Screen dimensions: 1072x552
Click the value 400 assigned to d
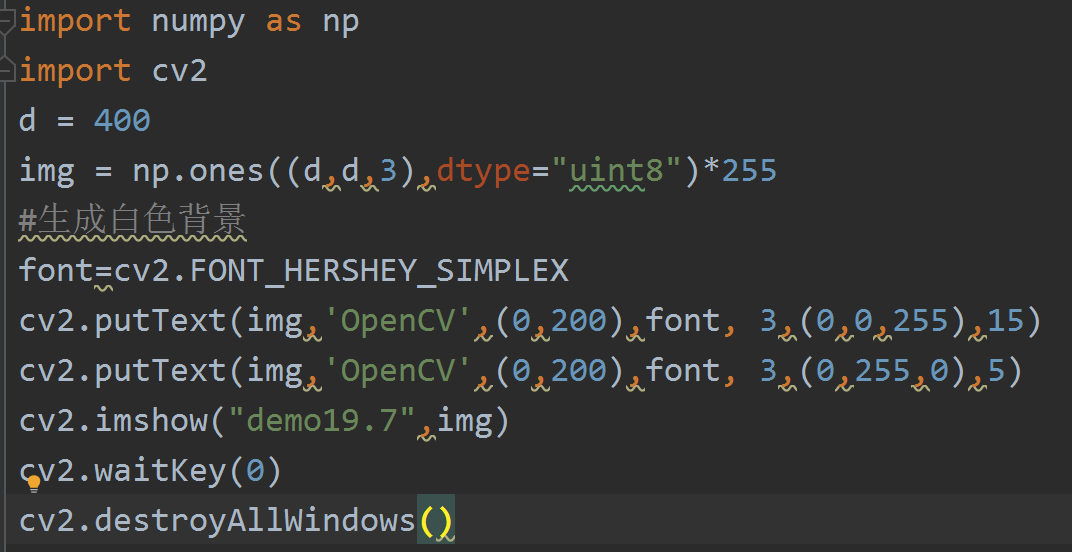pos(122,121)
